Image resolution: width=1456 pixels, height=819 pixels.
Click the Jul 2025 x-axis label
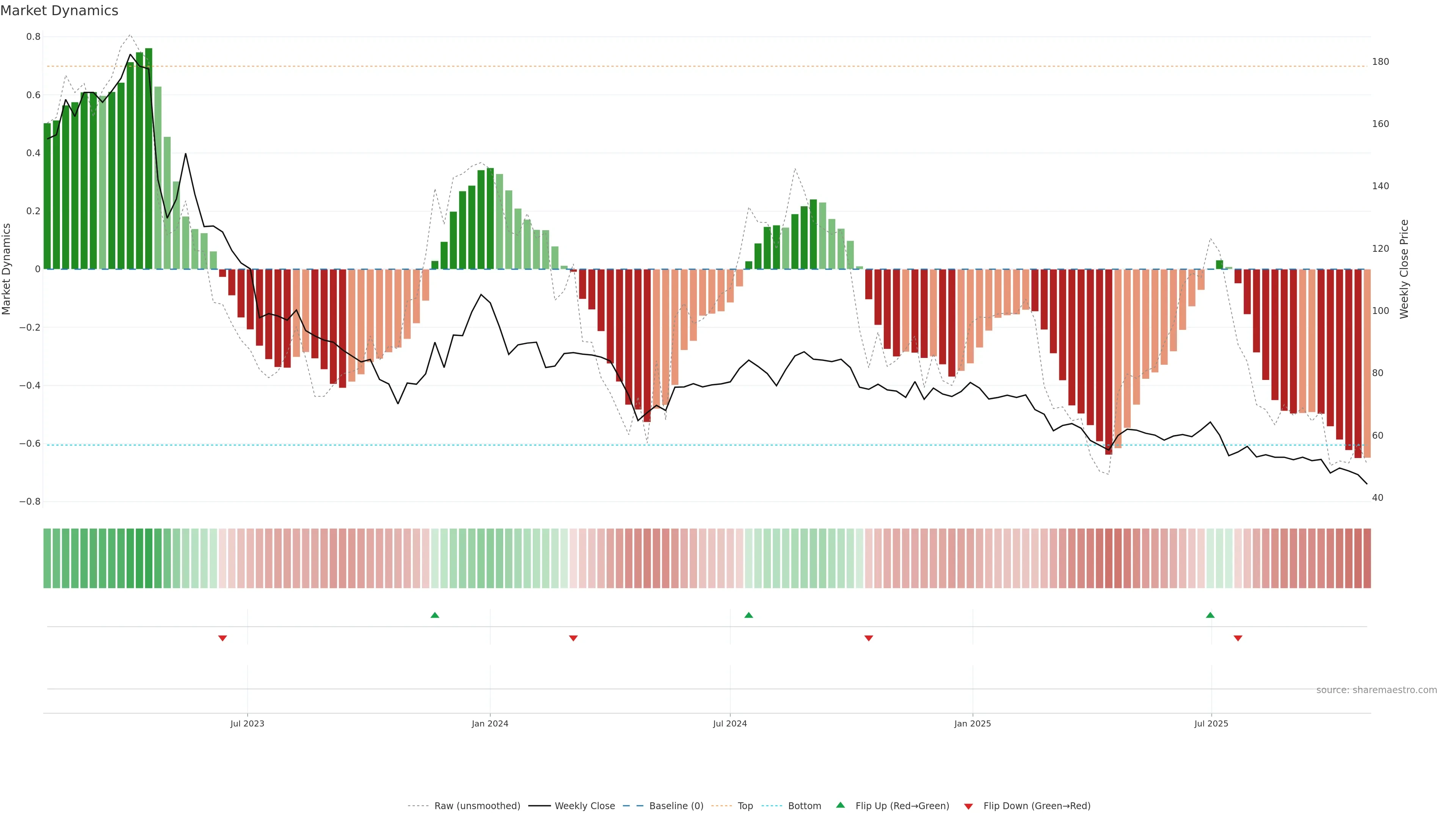[1211, 723]
